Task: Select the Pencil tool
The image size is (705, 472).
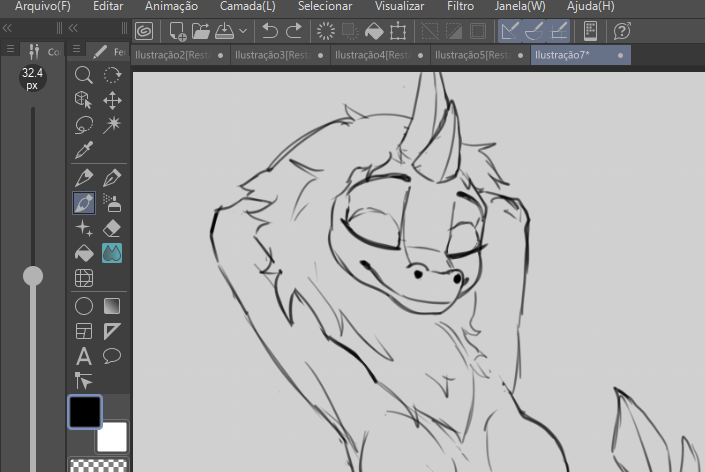Action: [x=112, y=178]
